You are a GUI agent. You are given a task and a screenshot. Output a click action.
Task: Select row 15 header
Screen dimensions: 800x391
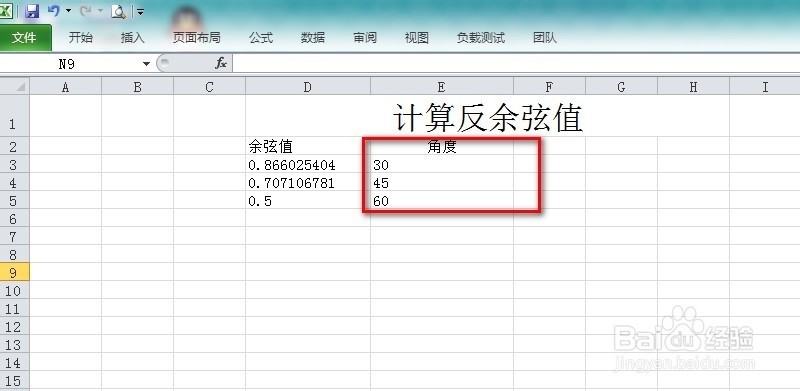pos(14,380)
